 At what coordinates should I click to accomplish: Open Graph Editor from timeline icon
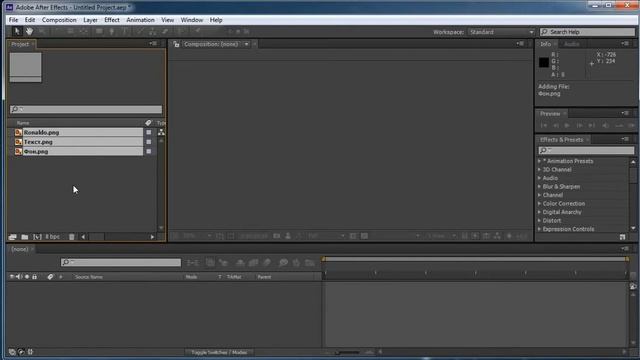(x=310, y=262)
